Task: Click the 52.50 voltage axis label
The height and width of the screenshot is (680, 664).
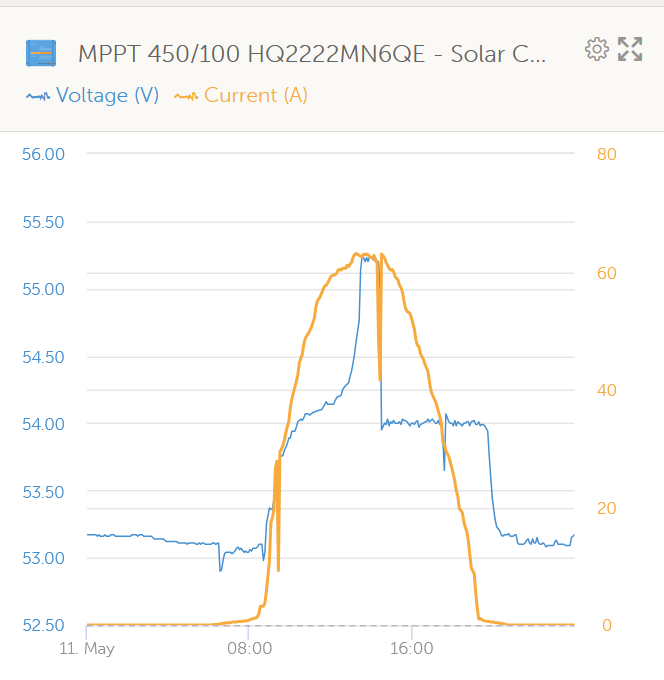Action: pos(42,625)
